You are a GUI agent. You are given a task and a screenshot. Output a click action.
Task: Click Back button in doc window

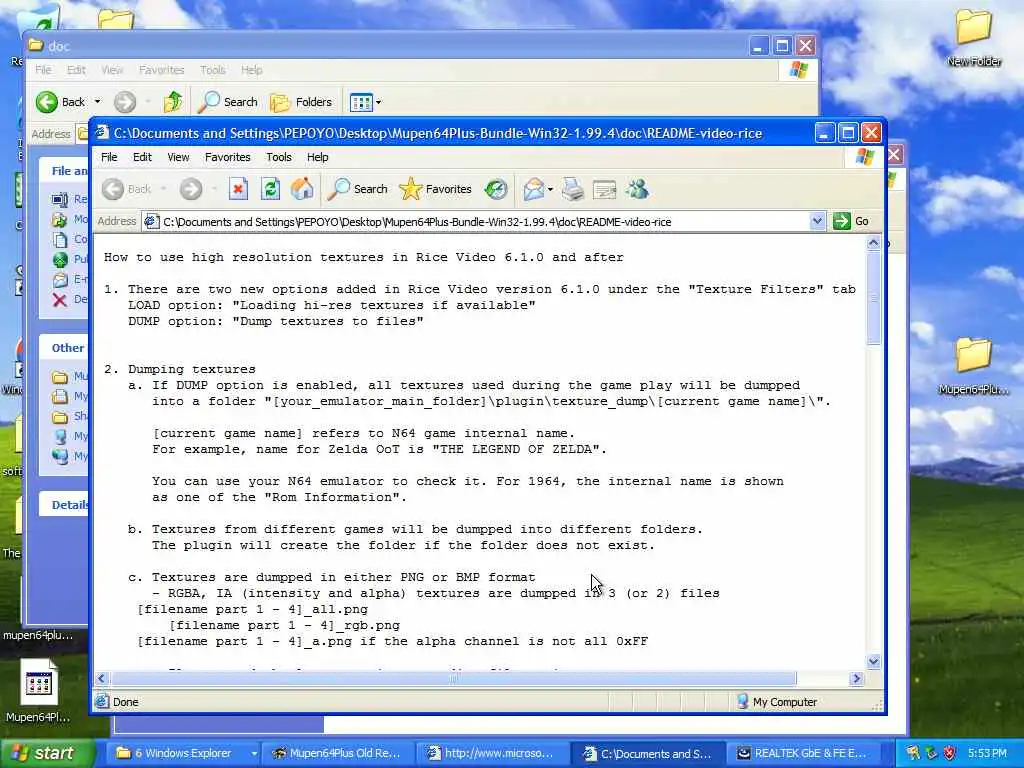click(61, 102)
